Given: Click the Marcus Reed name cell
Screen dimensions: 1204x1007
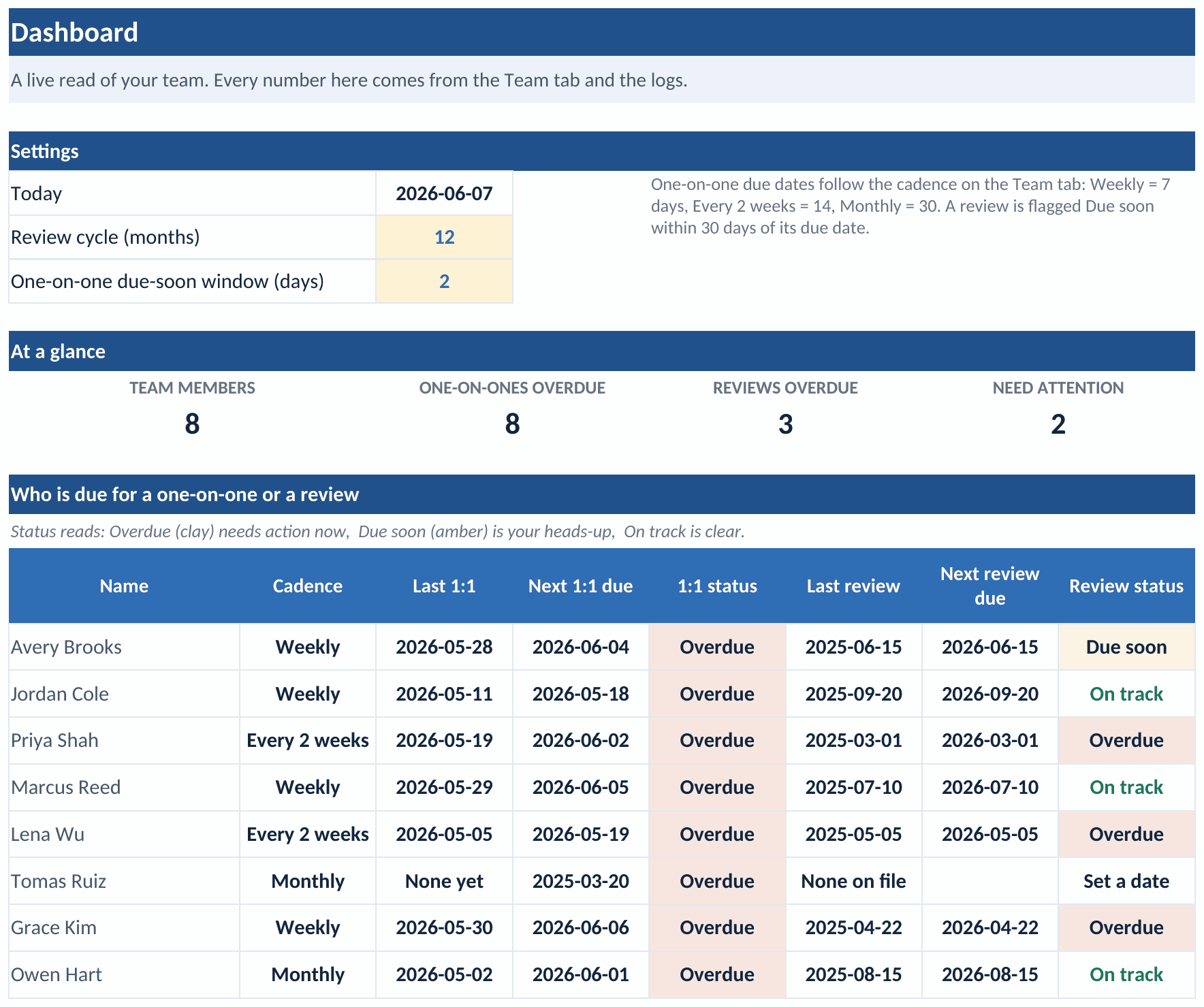Looking at the screenshot, I should [x=124, y=787].
